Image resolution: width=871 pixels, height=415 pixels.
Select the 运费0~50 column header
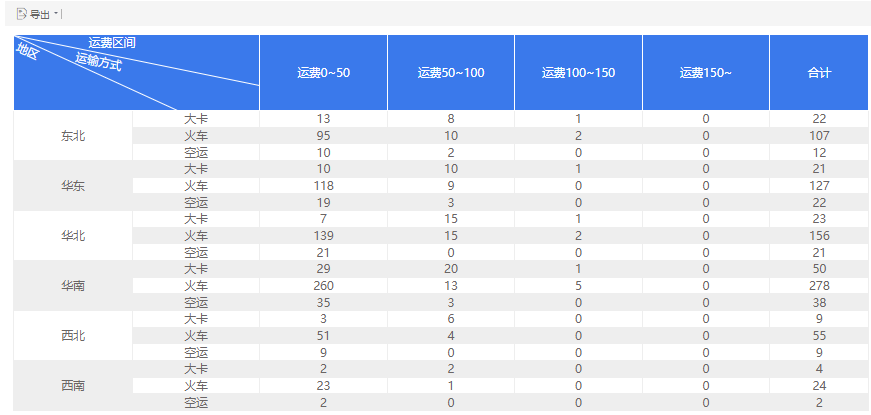point(323,73)
